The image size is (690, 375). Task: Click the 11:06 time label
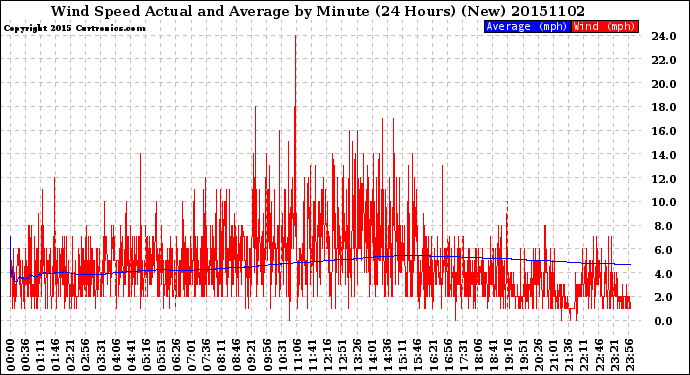coord(297,355)
